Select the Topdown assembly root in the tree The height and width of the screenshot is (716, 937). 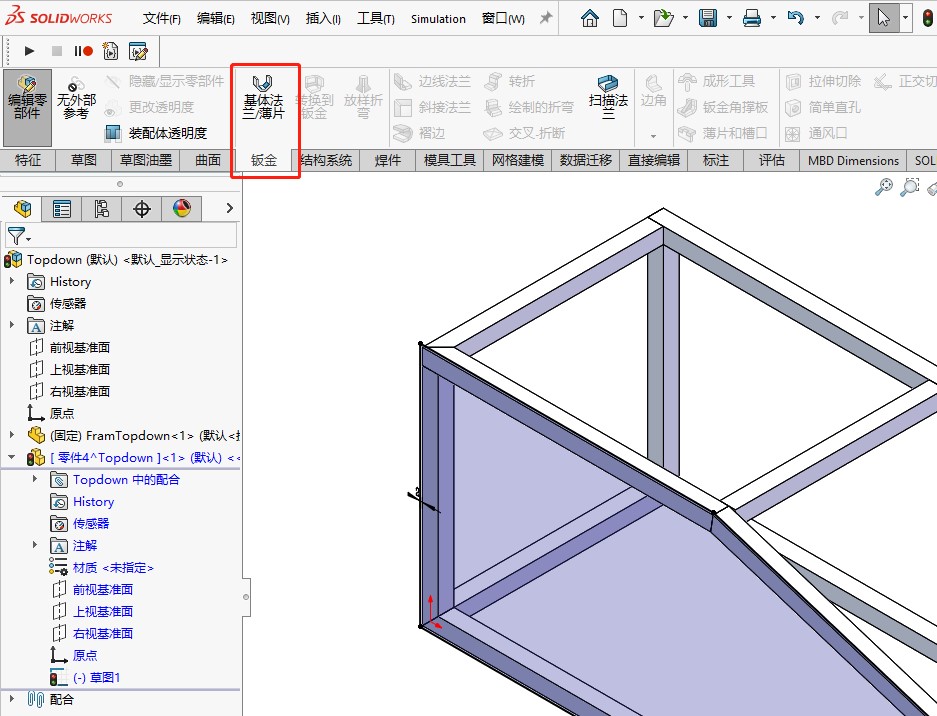116,259
